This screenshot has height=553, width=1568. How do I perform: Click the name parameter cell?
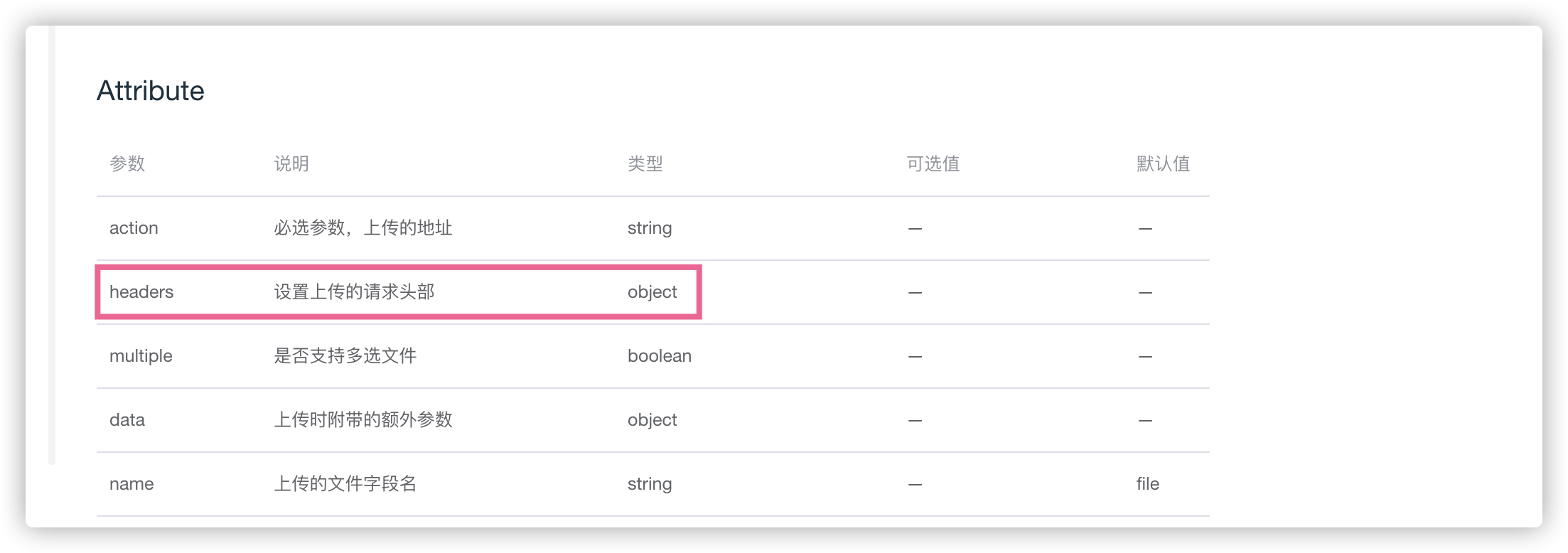click(131, 484)
